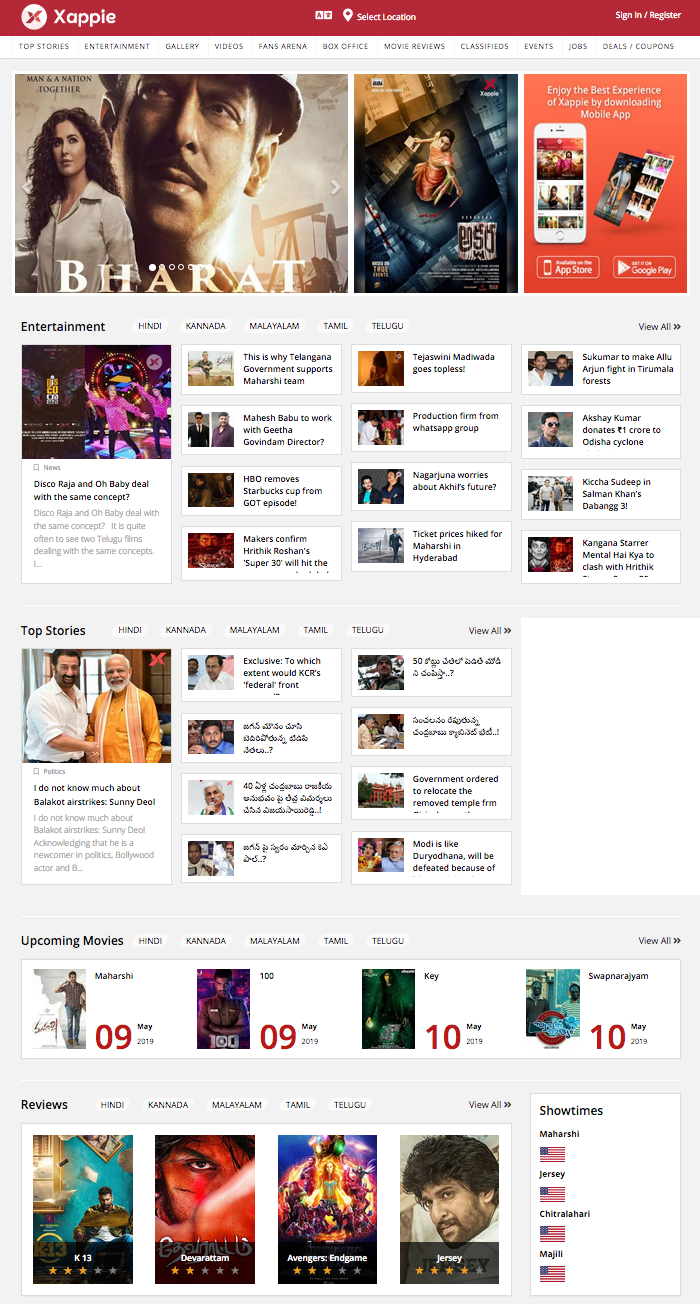Filter Entertainment by Kannada
Image resolution: width=700 pixels, height=1304 pixels.
[206, 326]
